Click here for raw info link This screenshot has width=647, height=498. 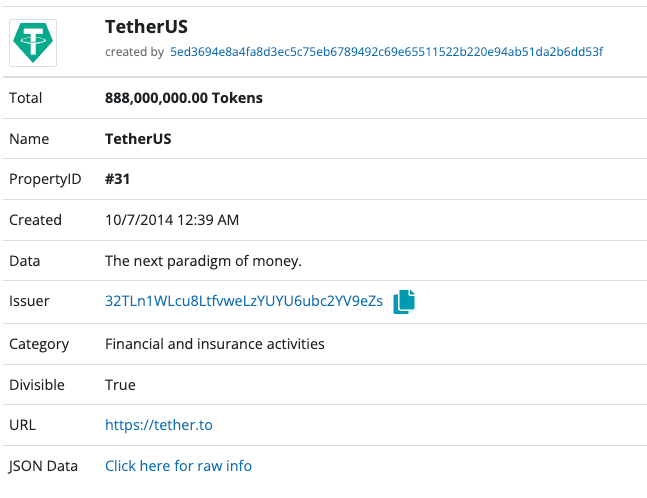(178, 466)
